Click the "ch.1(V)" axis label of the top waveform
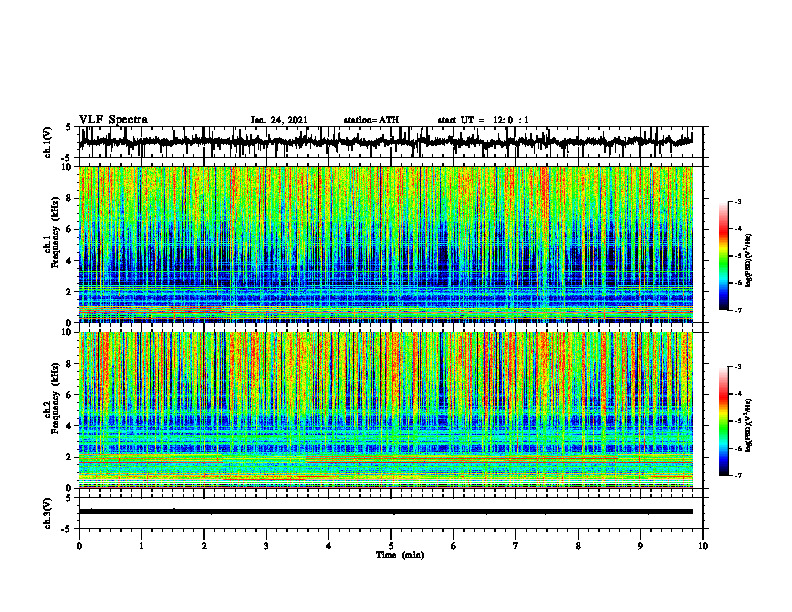Screen dimensions: 792x612 (48, 142)
